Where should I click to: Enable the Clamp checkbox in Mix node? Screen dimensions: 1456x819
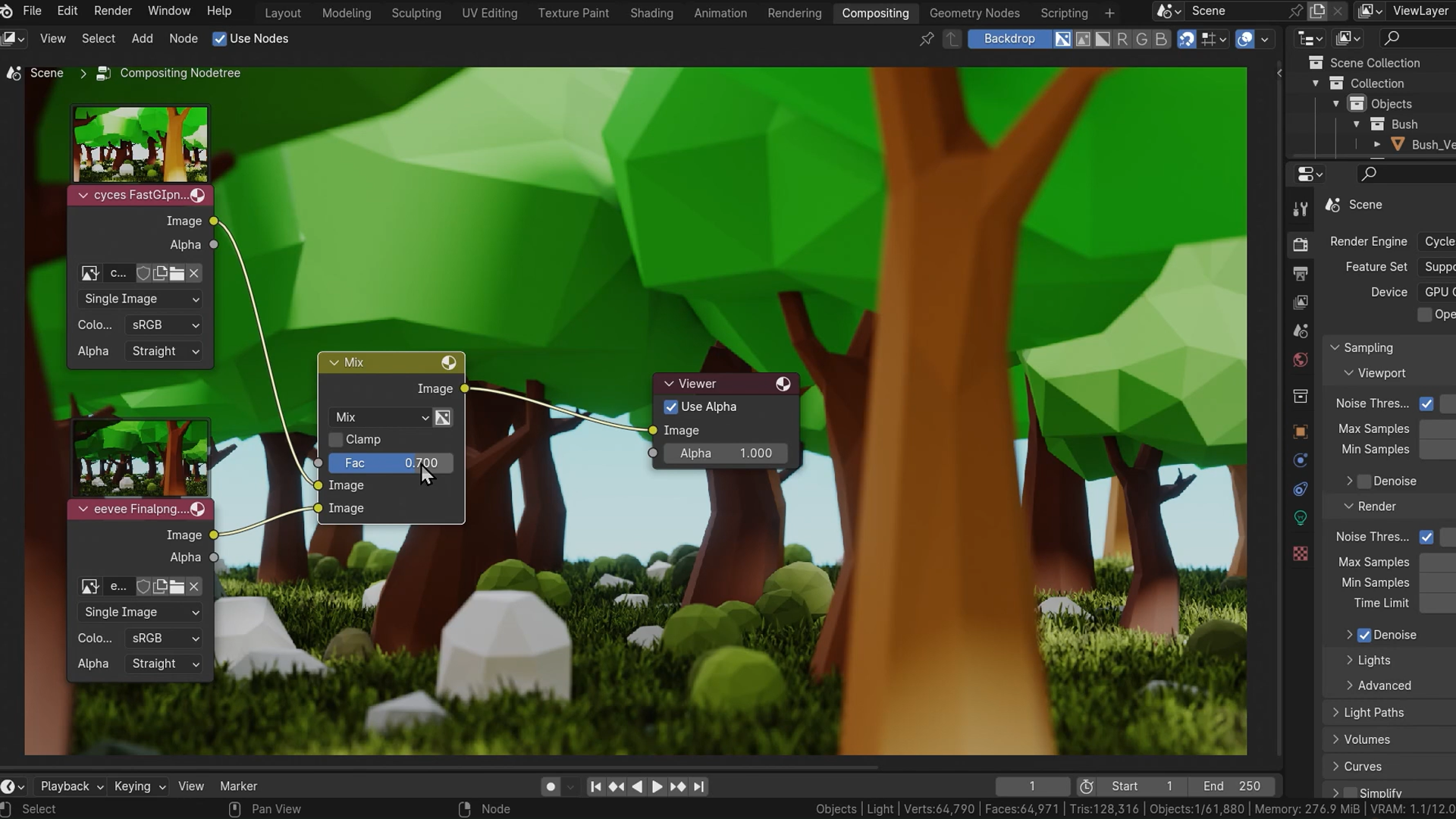pyautogui.click(x=335, y=440)
